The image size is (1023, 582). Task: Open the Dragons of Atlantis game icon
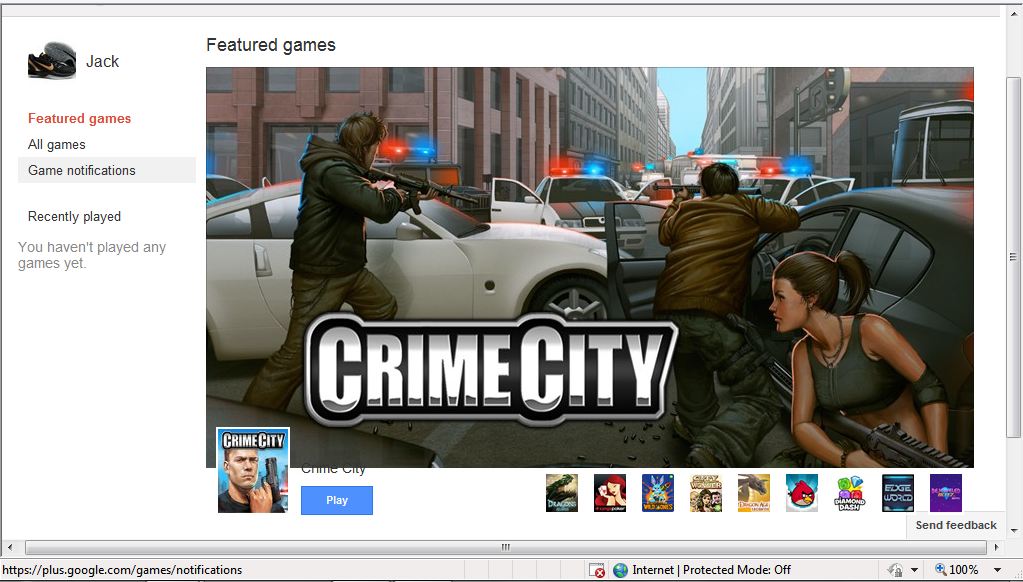click(562, 493)
